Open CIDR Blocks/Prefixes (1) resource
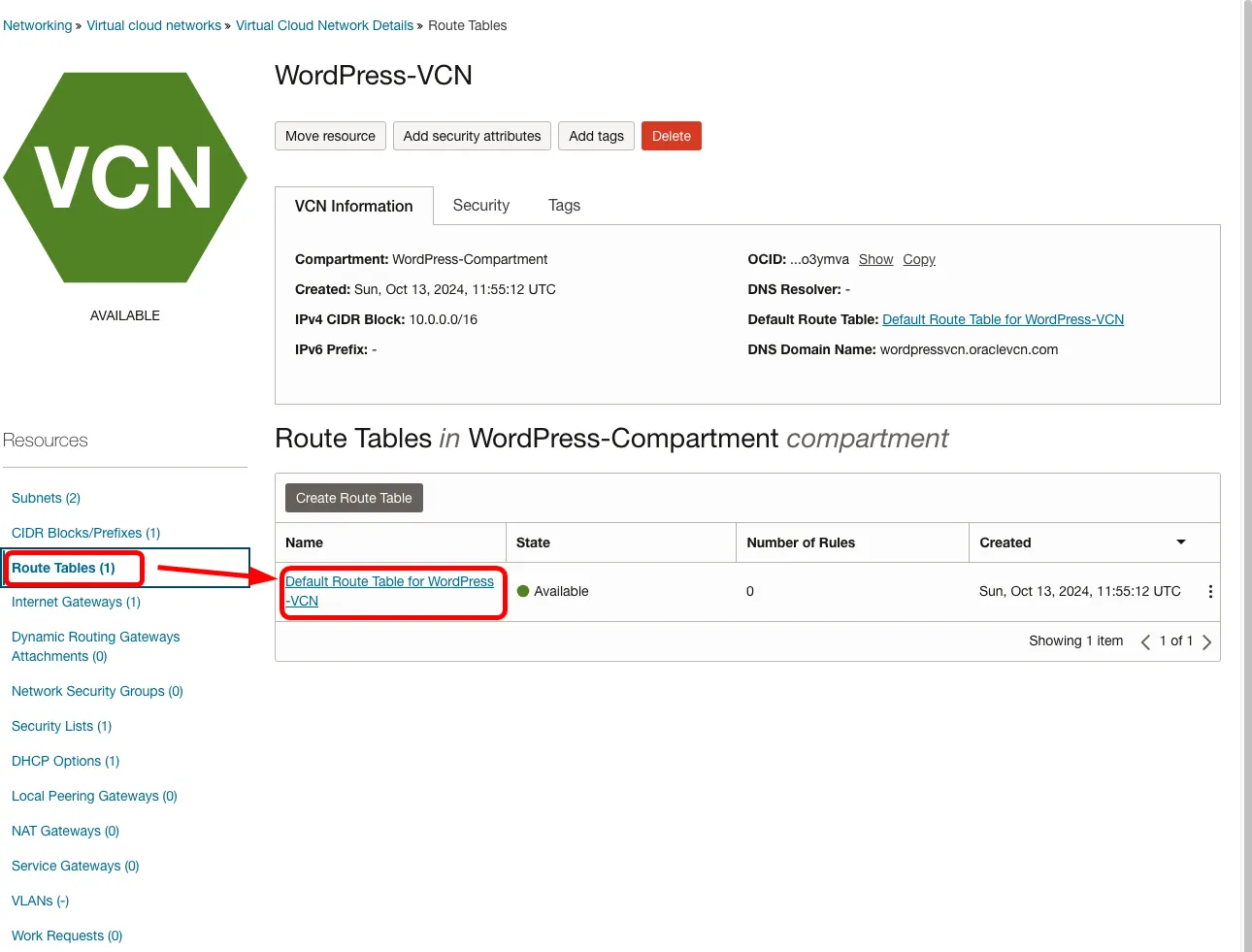 click(x=85, y=533)
